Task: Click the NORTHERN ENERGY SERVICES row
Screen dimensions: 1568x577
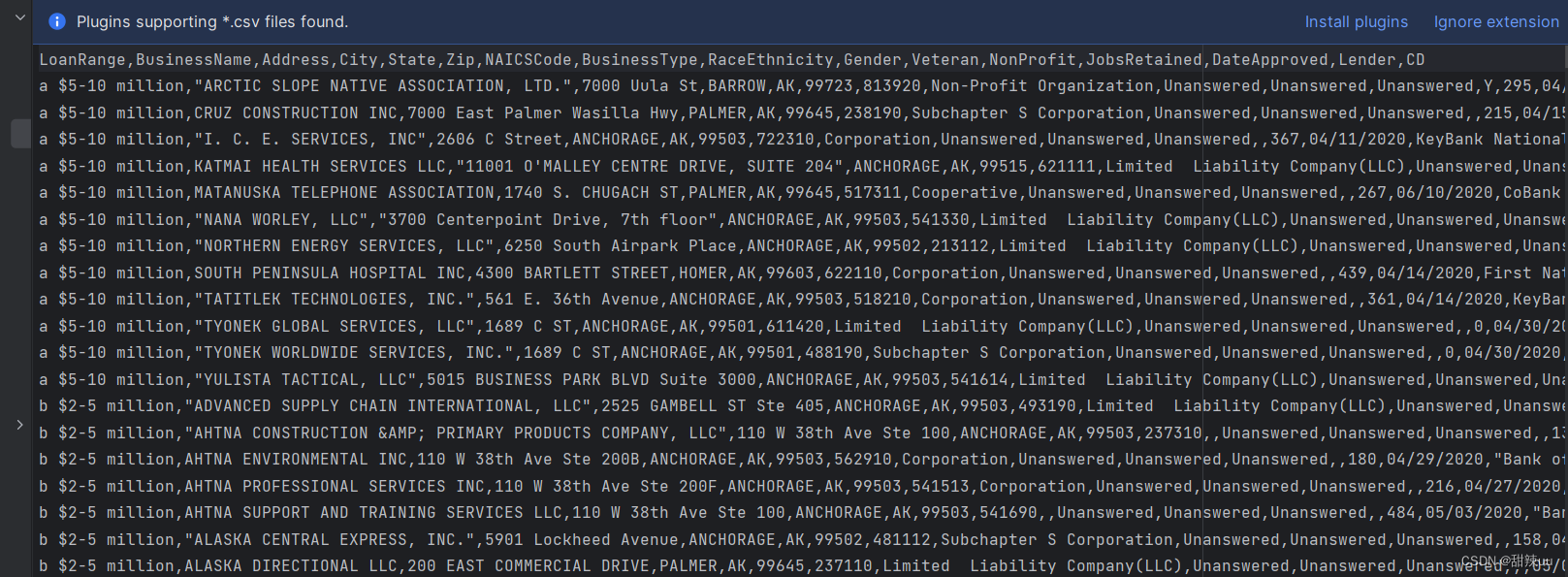Action: click(803, 246)
